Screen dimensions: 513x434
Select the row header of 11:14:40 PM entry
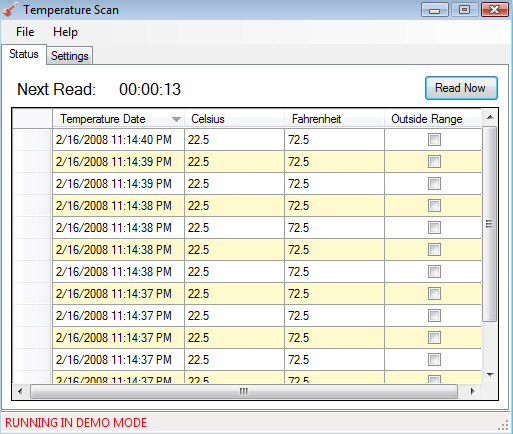(x=32, y=140)
